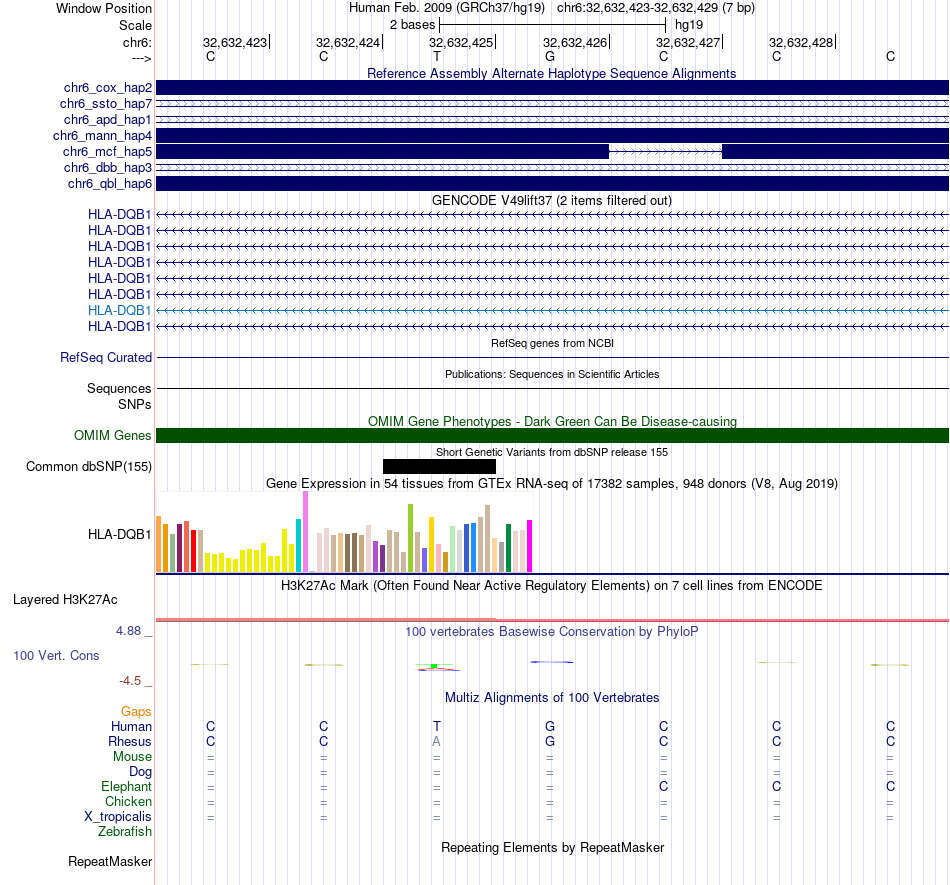
Task: Select the chr6_mcf_hap5 label
Action: 107,151
